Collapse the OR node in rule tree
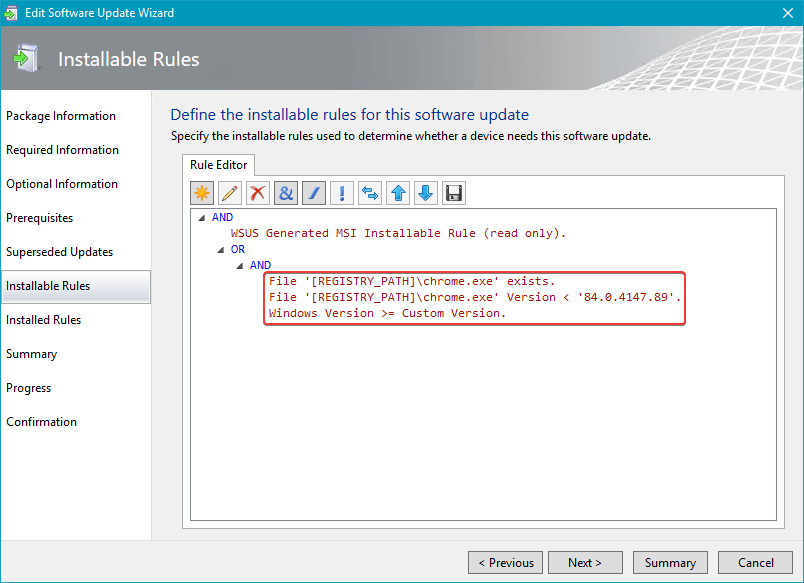Viewport: 804px width, 583px height. (x=221, y=250)
